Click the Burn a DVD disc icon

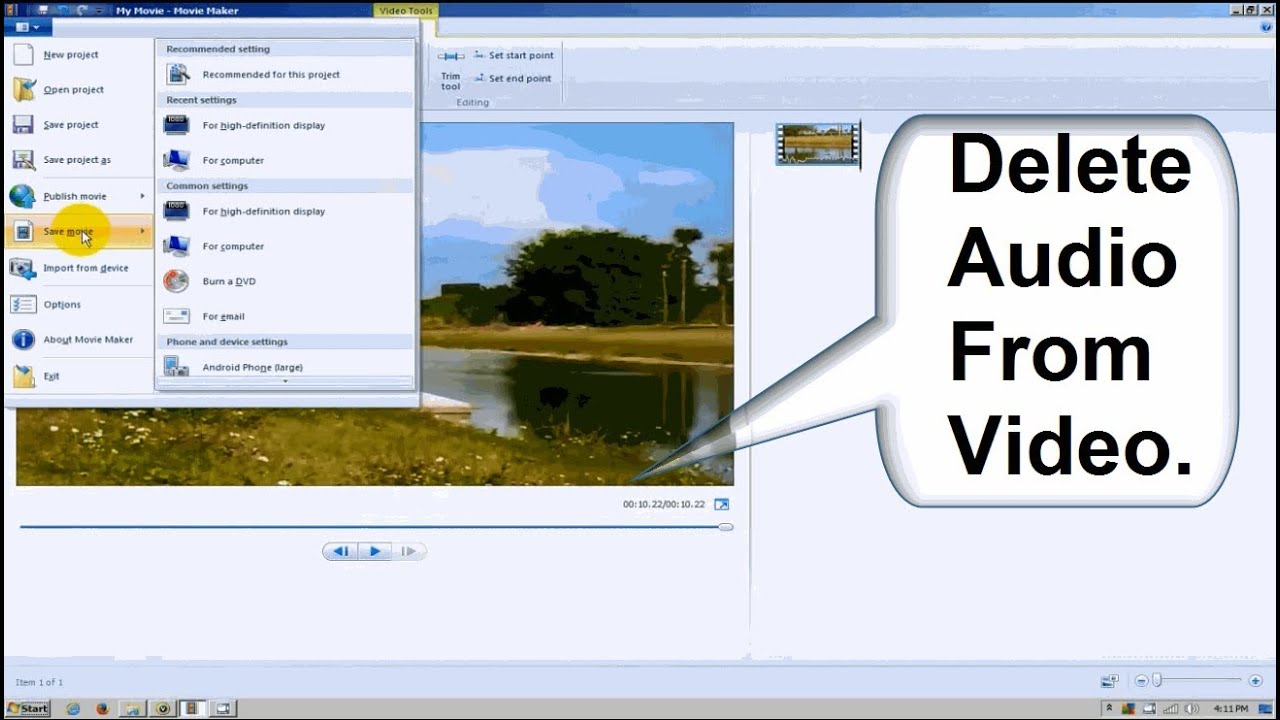click(176, 281)
